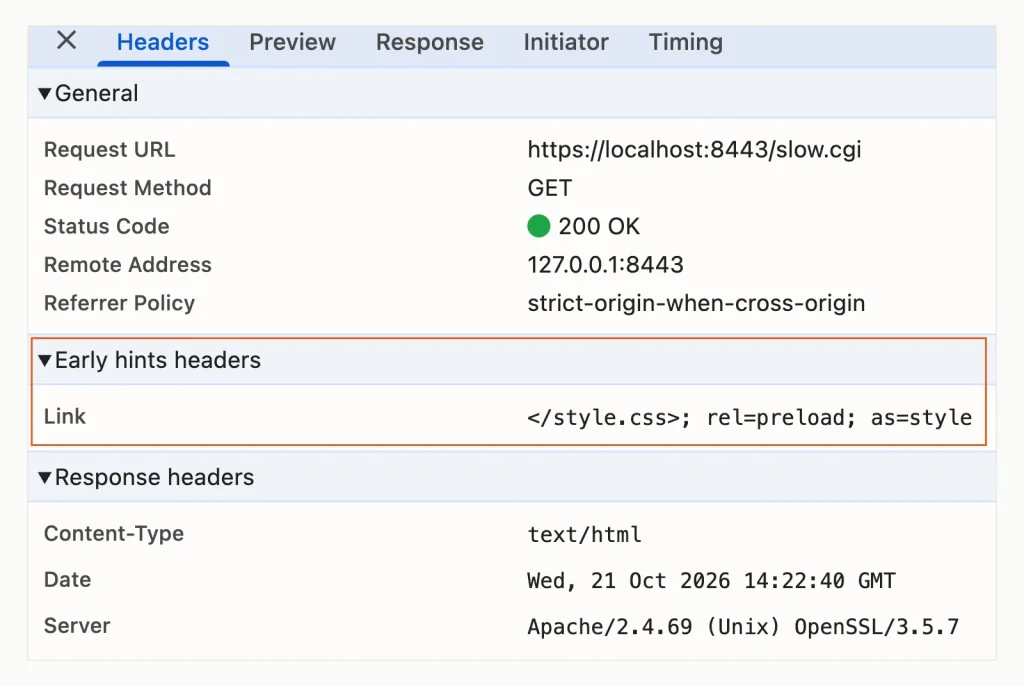Open the Timing tab
This screenshot has width=1024, height=686.
pyautogui.click(x=686, y=42)
